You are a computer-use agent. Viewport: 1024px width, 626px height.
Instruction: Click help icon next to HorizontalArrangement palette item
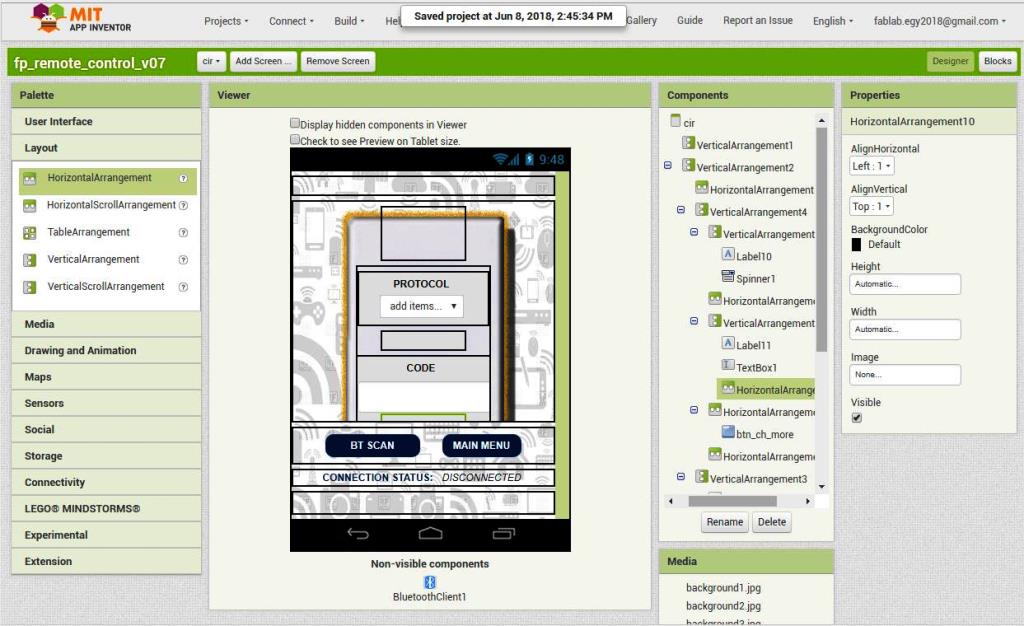tap(184, 178)
